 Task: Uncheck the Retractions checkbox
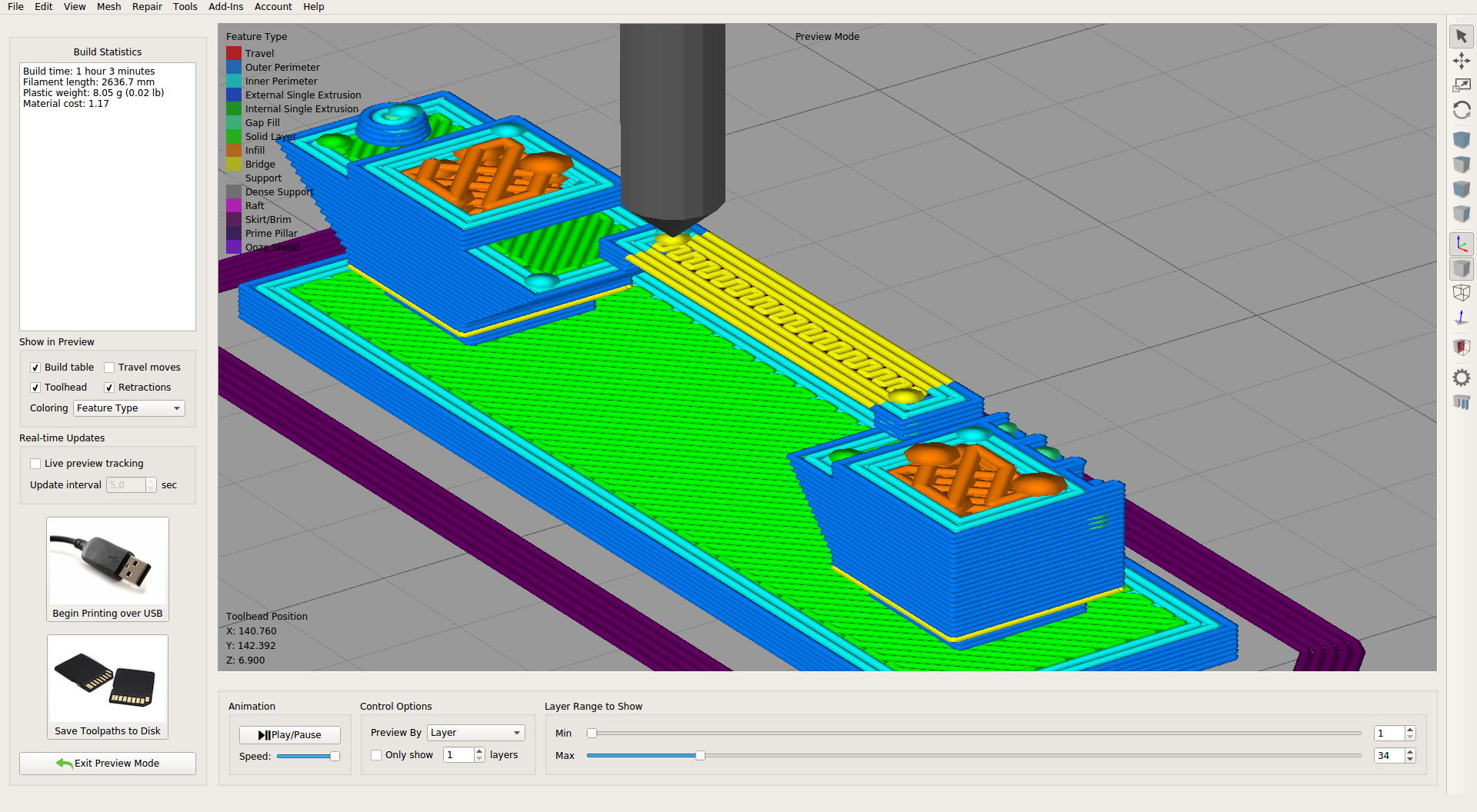tap(109, 388)
